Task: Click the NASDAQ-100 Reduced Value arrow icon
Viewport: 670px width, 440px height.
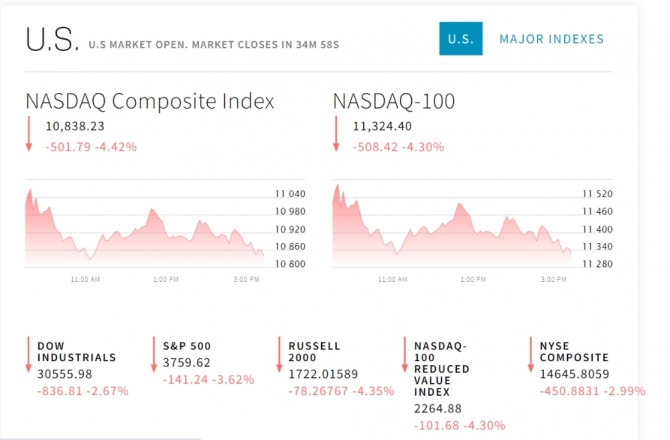Action: (x=404, y=356)
